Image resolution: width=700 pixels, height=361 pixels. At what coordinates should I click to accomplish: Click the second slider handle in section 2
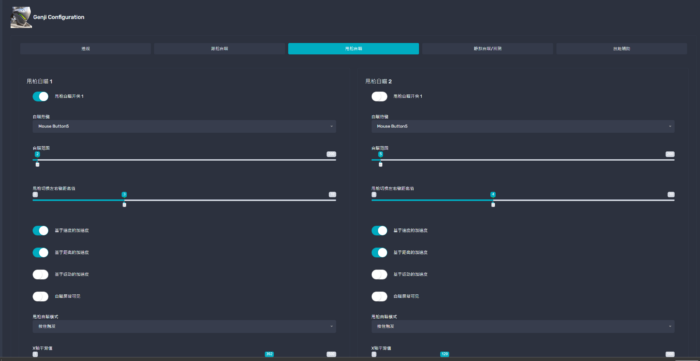coord(493,205)
